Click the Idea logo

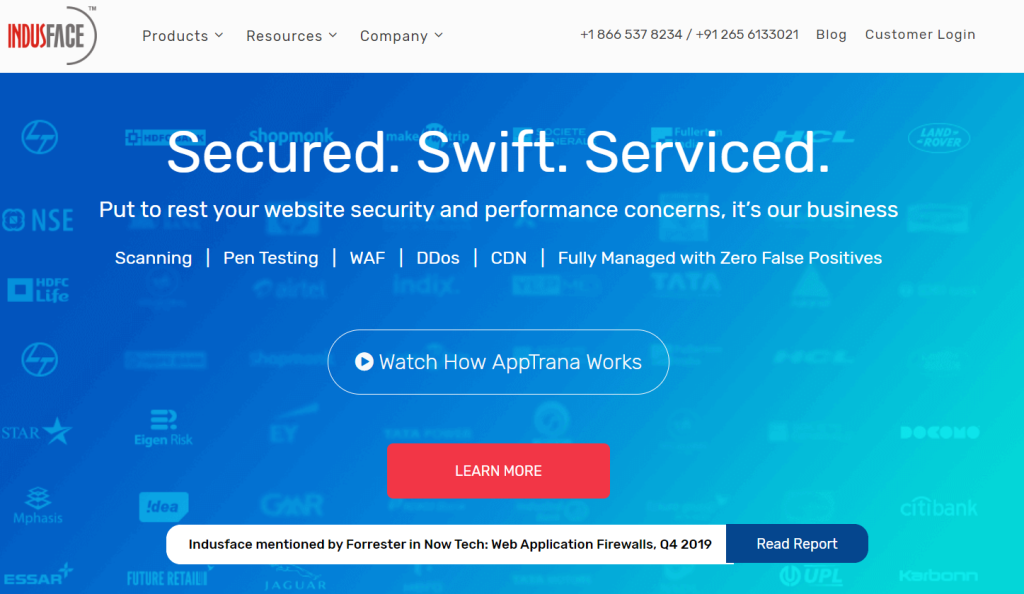pos(163,506)
